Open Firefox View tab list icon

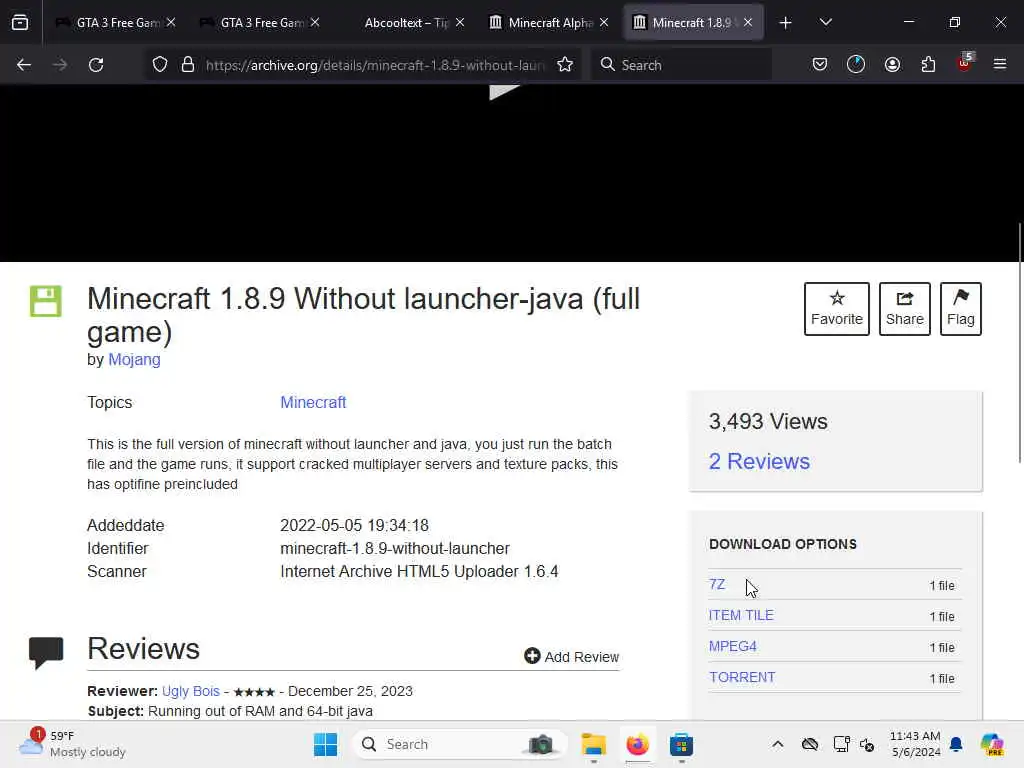click(x=20, y=22)
